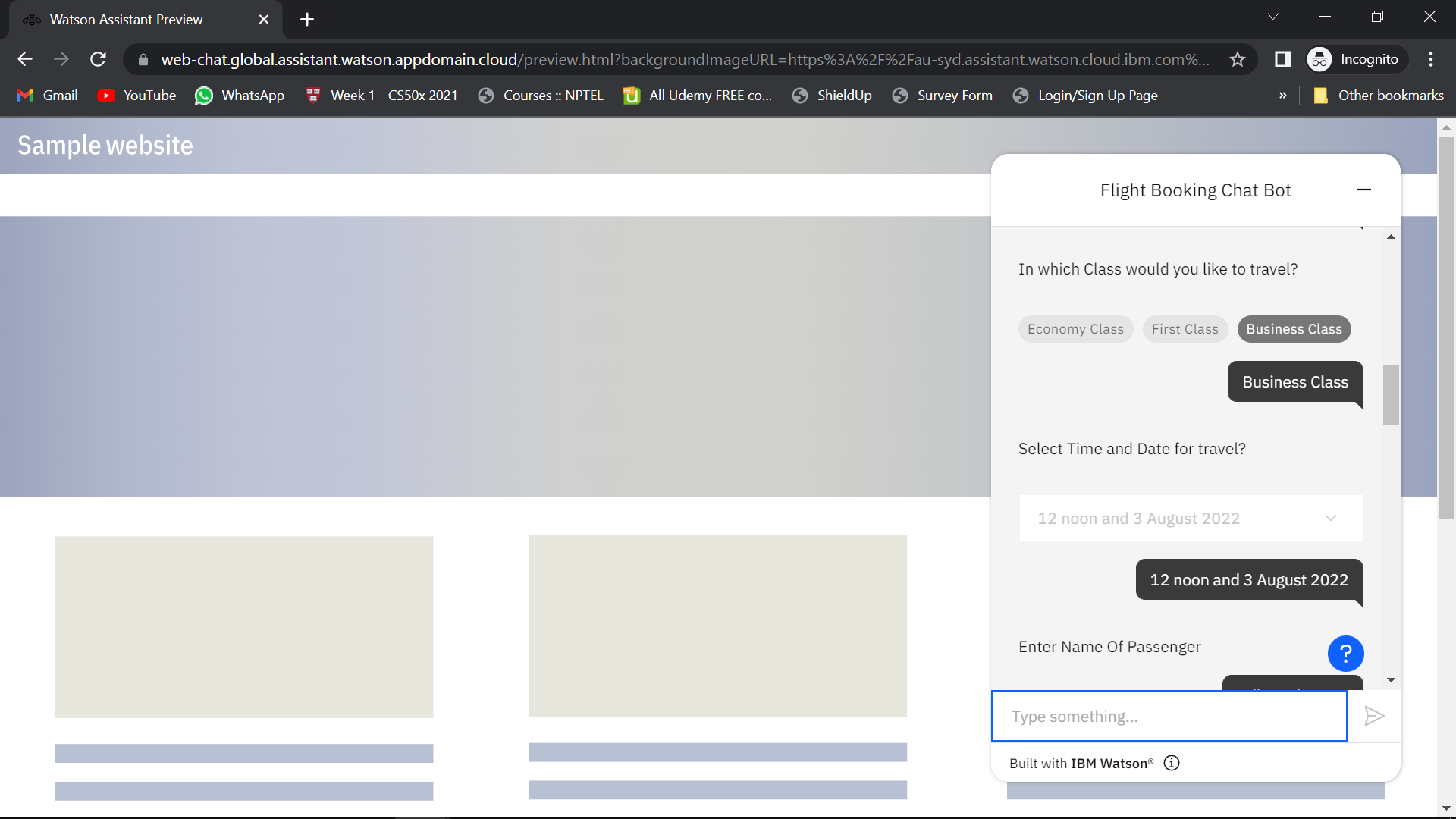Reload the page
Image resolution: width=1456 pixels, height=819 pixels.
[98, 59]
